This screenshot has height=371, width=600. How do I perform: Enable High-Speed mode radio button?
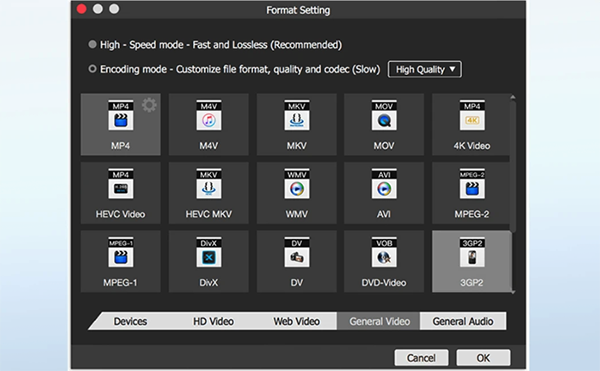[92, 44]
